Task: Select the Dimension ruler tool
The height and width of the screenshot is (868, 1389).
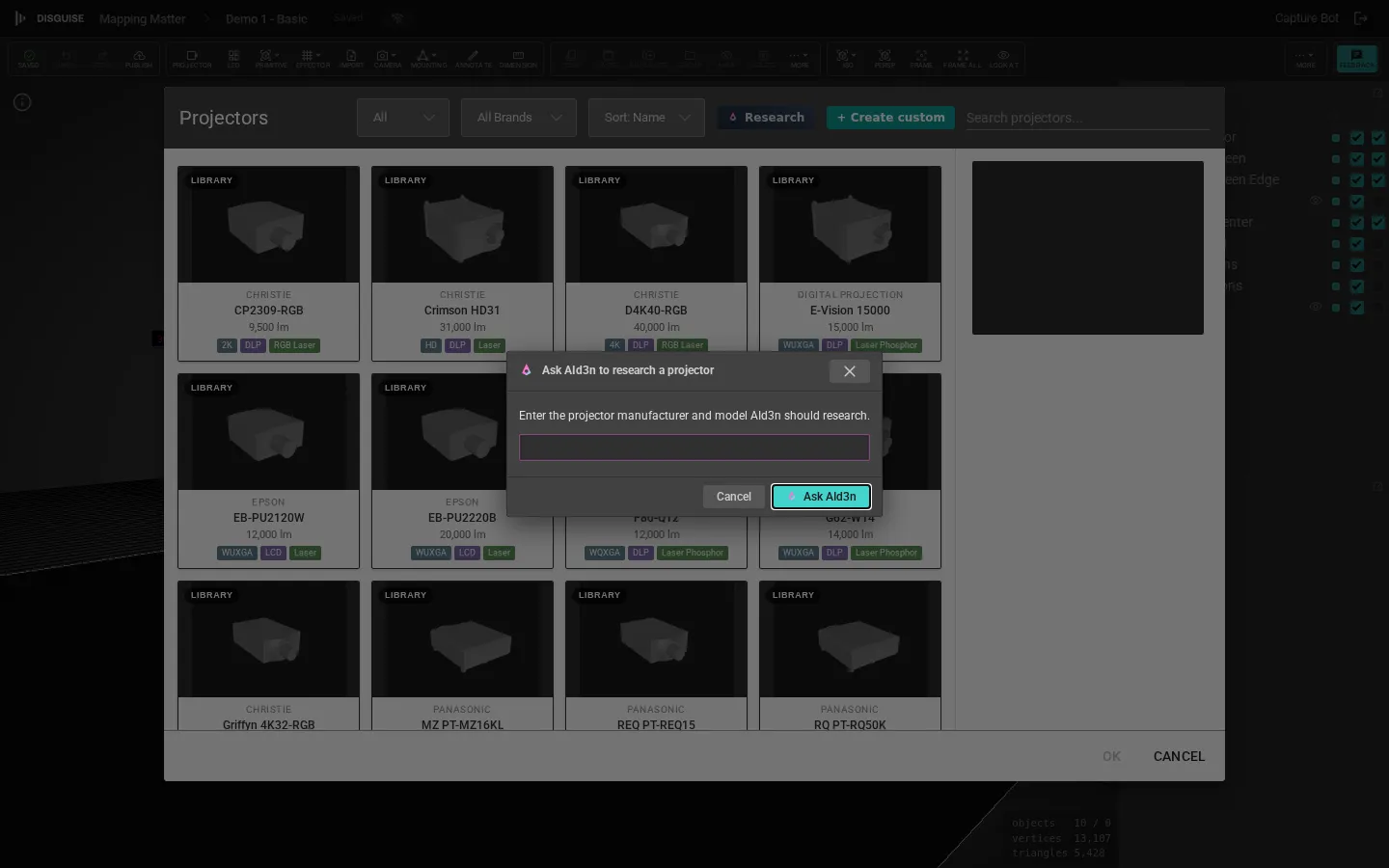Action: tap(518, 58)
